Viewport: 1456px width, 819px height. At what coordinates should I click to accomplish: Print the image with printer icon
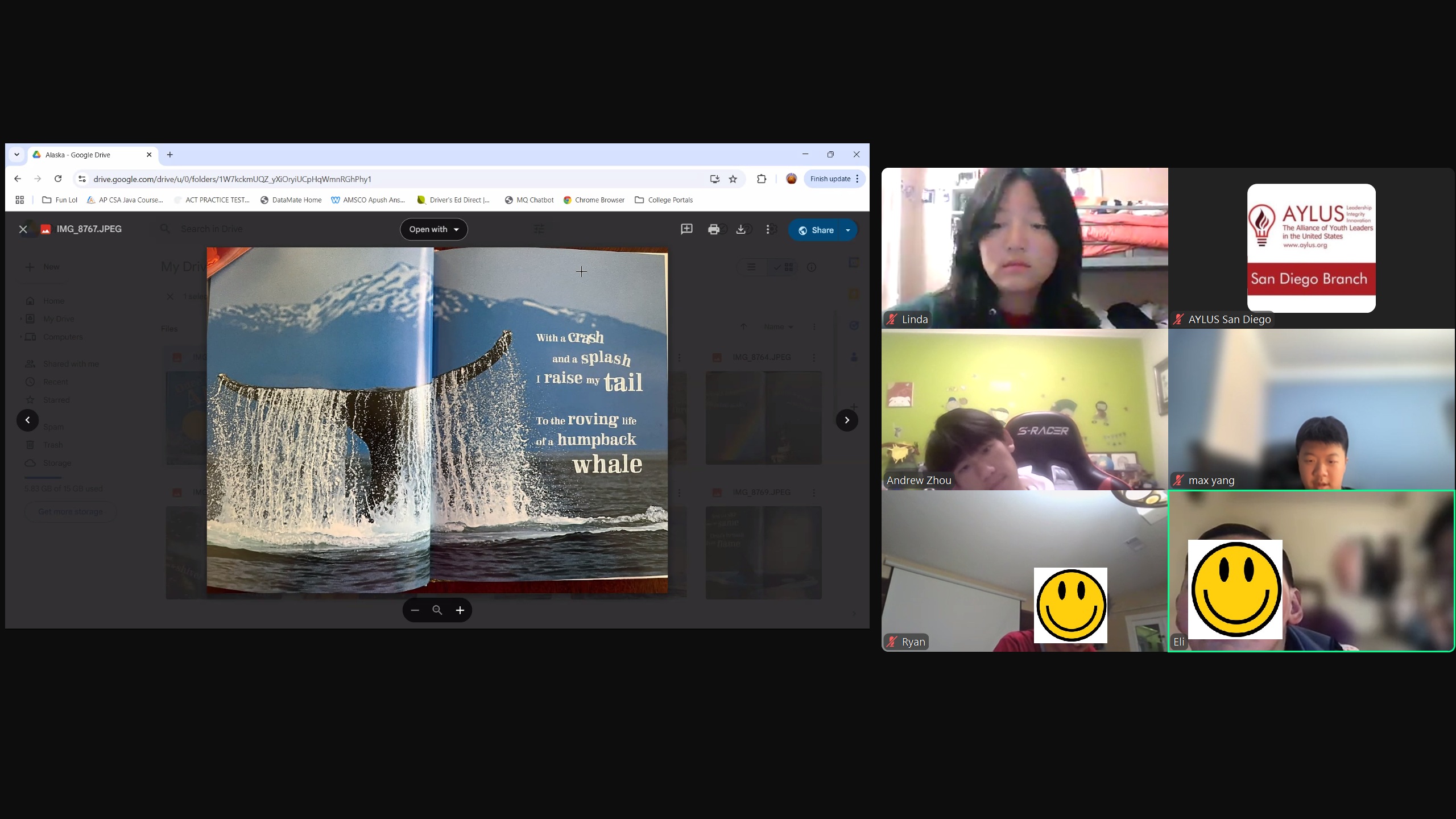(x=713, y=229)
